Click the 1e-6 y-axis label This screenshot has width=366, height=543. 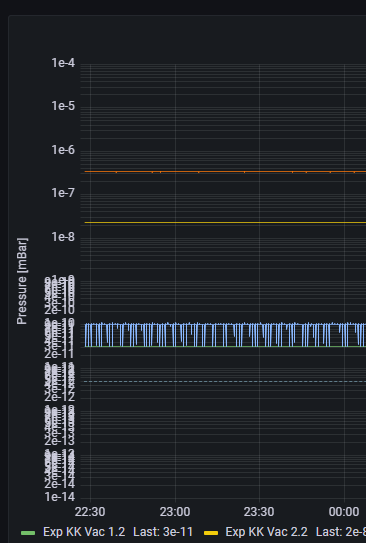tap(63, 150)
